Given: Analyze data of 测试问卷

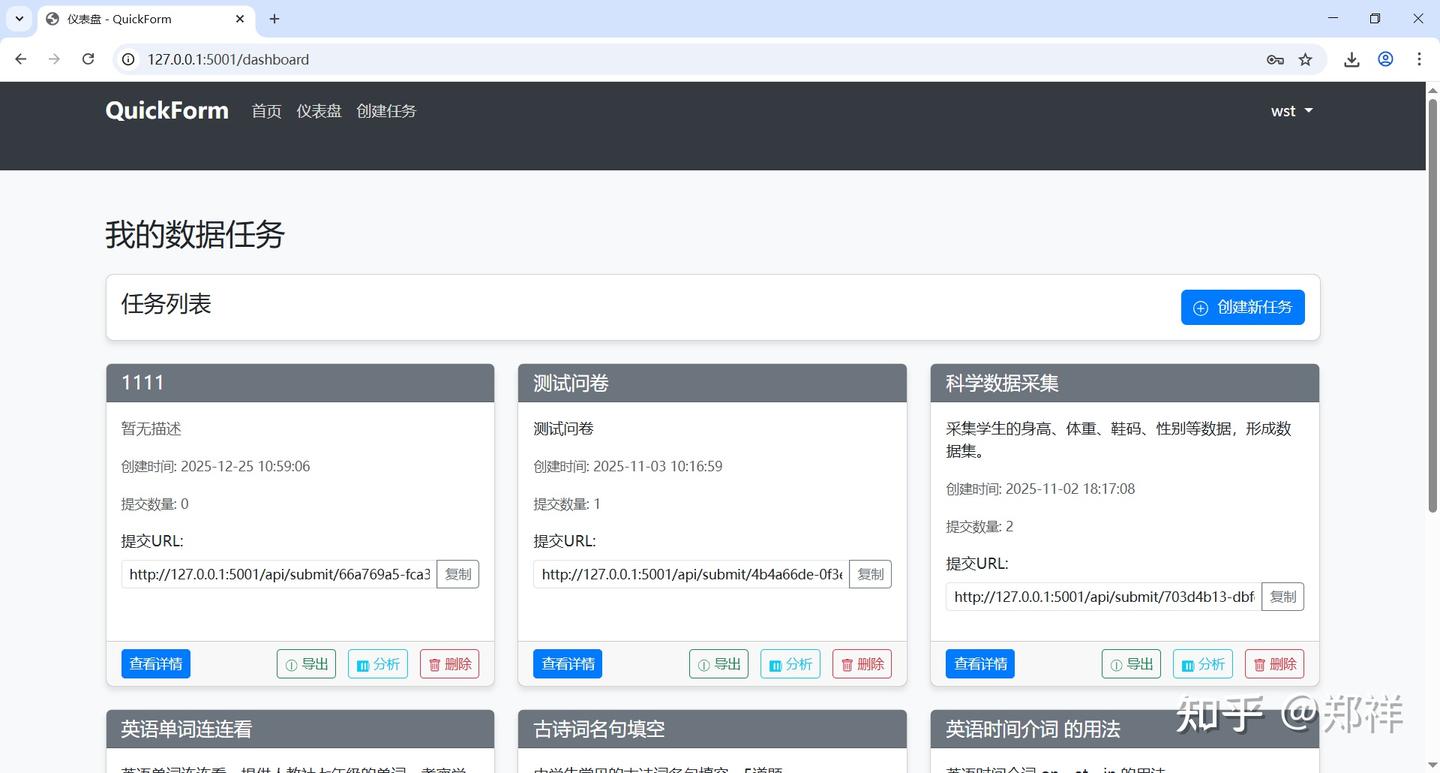Looking at the screenshot, I should pyautogui.click(x=790, y=664).
